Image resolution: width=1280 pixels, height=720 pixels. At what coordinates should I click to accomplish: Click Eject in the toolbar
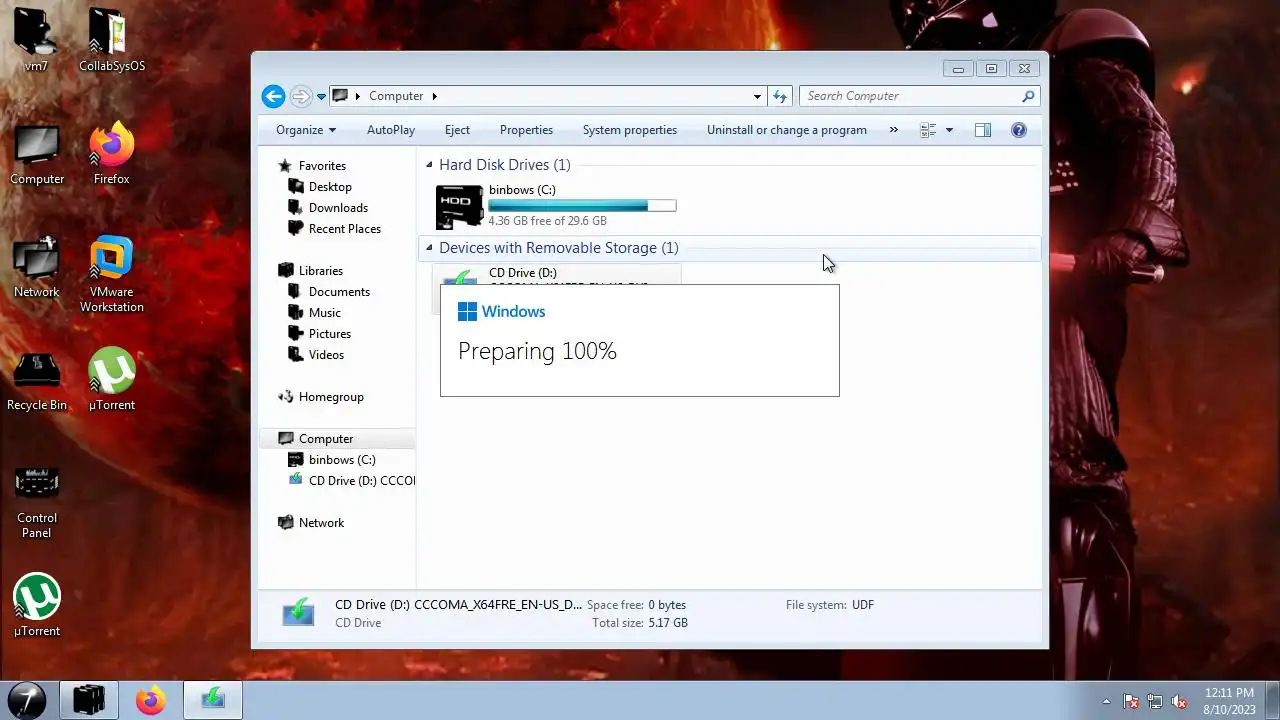[x=457, y=130]
